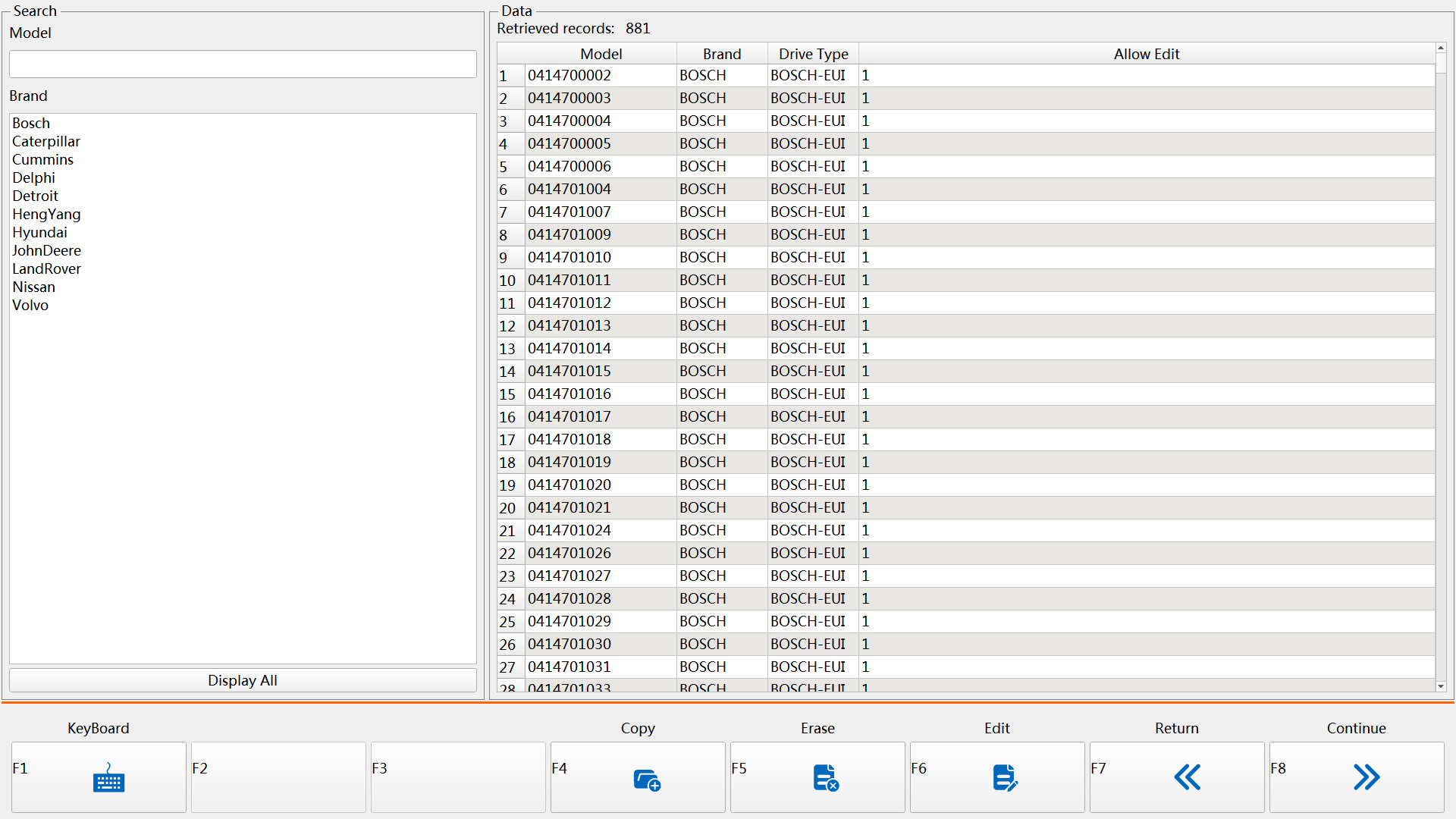Click the Drive Type column header
This screenshot has width=1456, height=819.
[x=813, y=54]
